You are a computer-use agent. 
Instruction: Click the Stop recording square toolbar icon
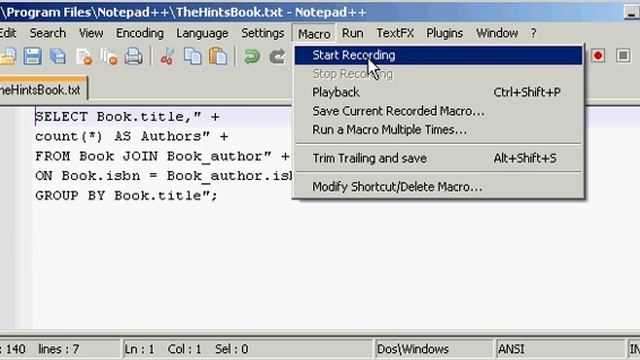[623, 56]
